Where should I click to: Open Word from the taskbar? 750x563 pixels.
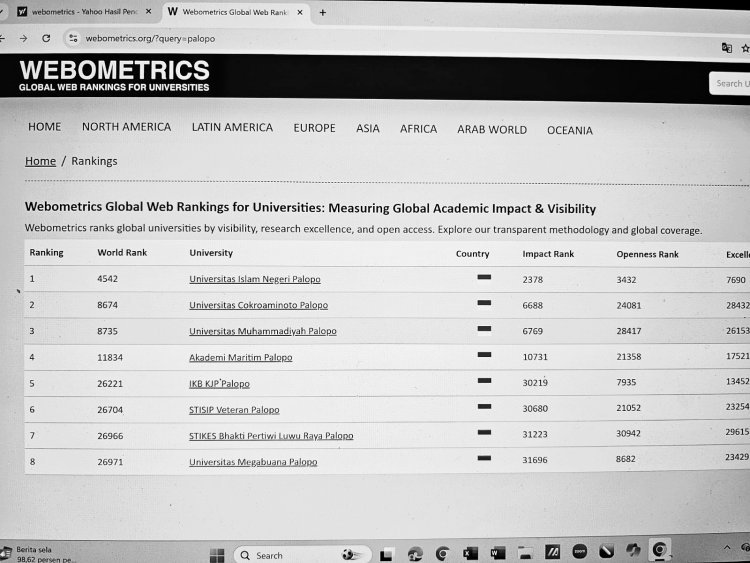498,553
